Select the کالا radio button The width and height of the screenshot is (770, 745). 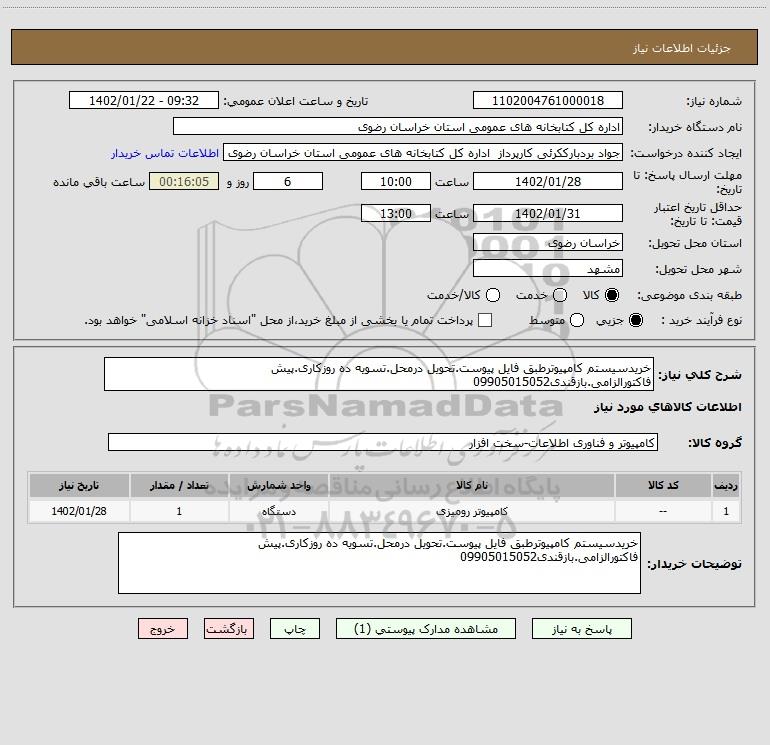coord(612,295)
